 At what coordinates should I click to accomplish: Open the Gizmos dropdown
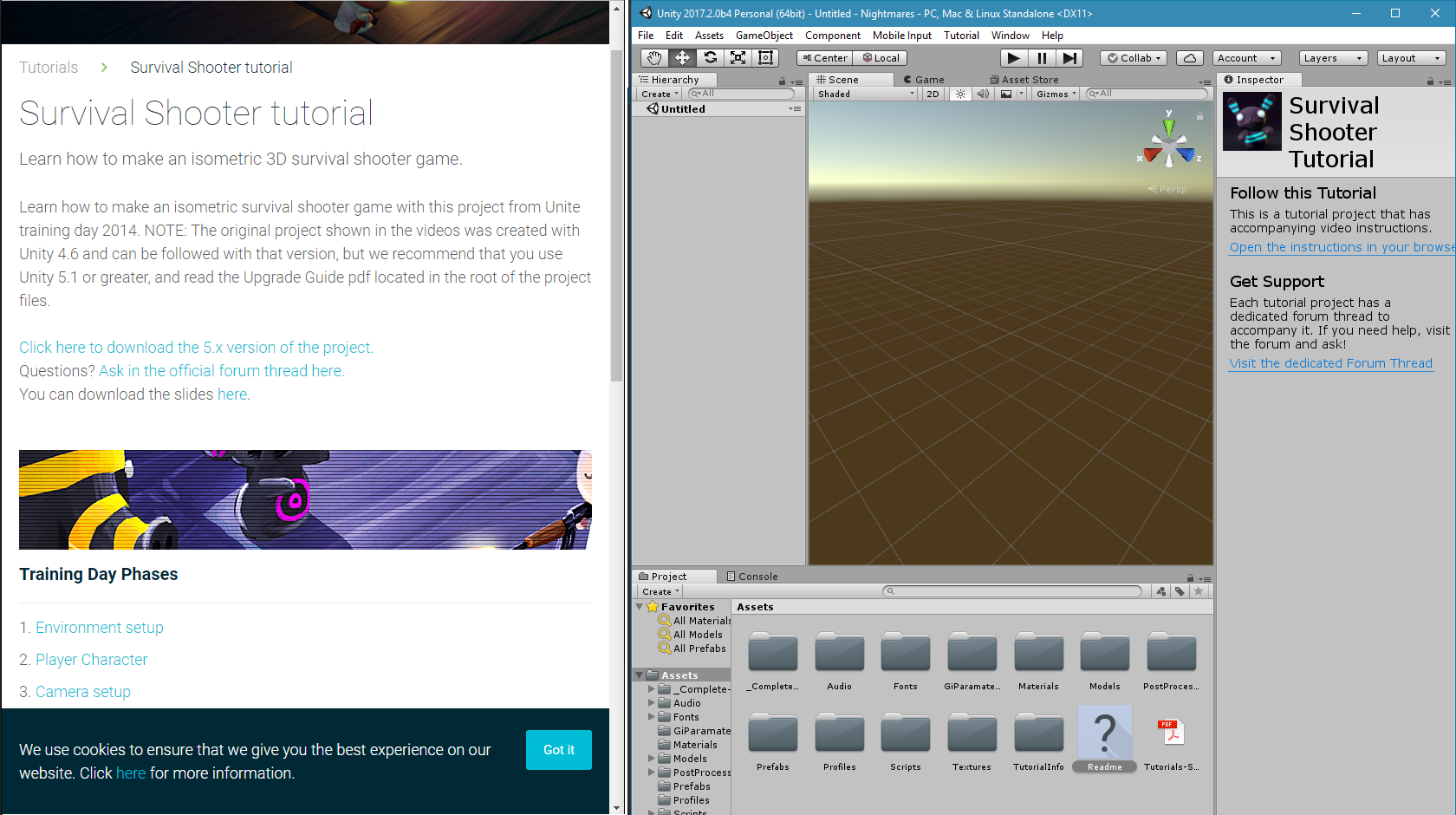pos(1056,94)
